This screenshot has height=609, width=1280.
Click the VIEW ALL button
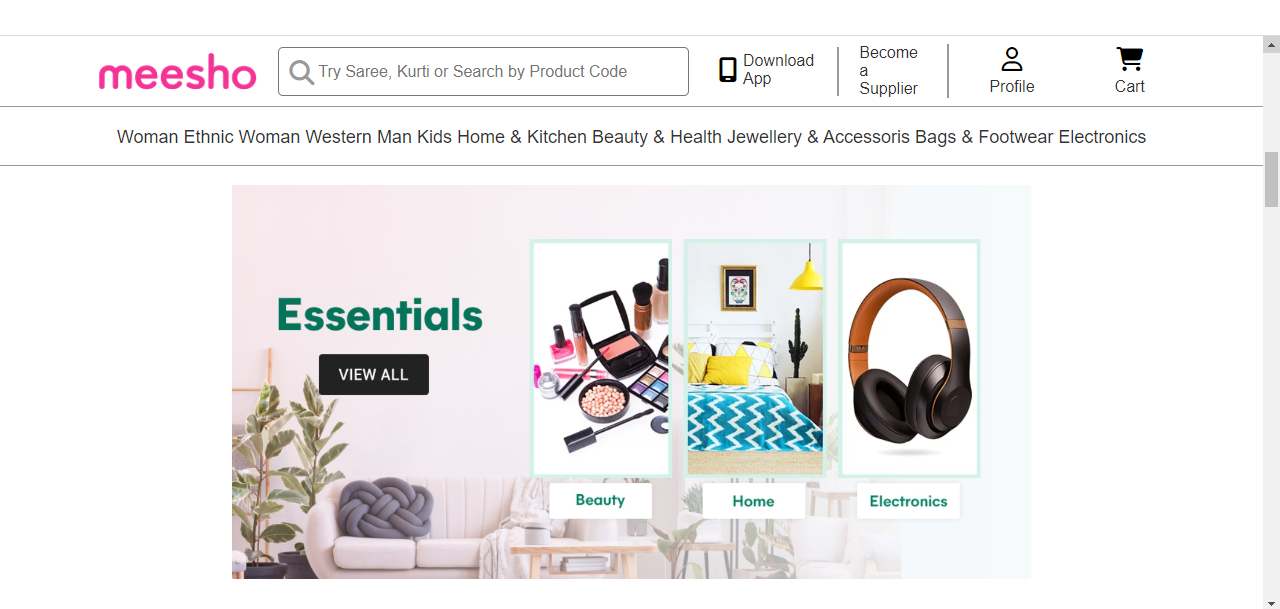point(374,374)
